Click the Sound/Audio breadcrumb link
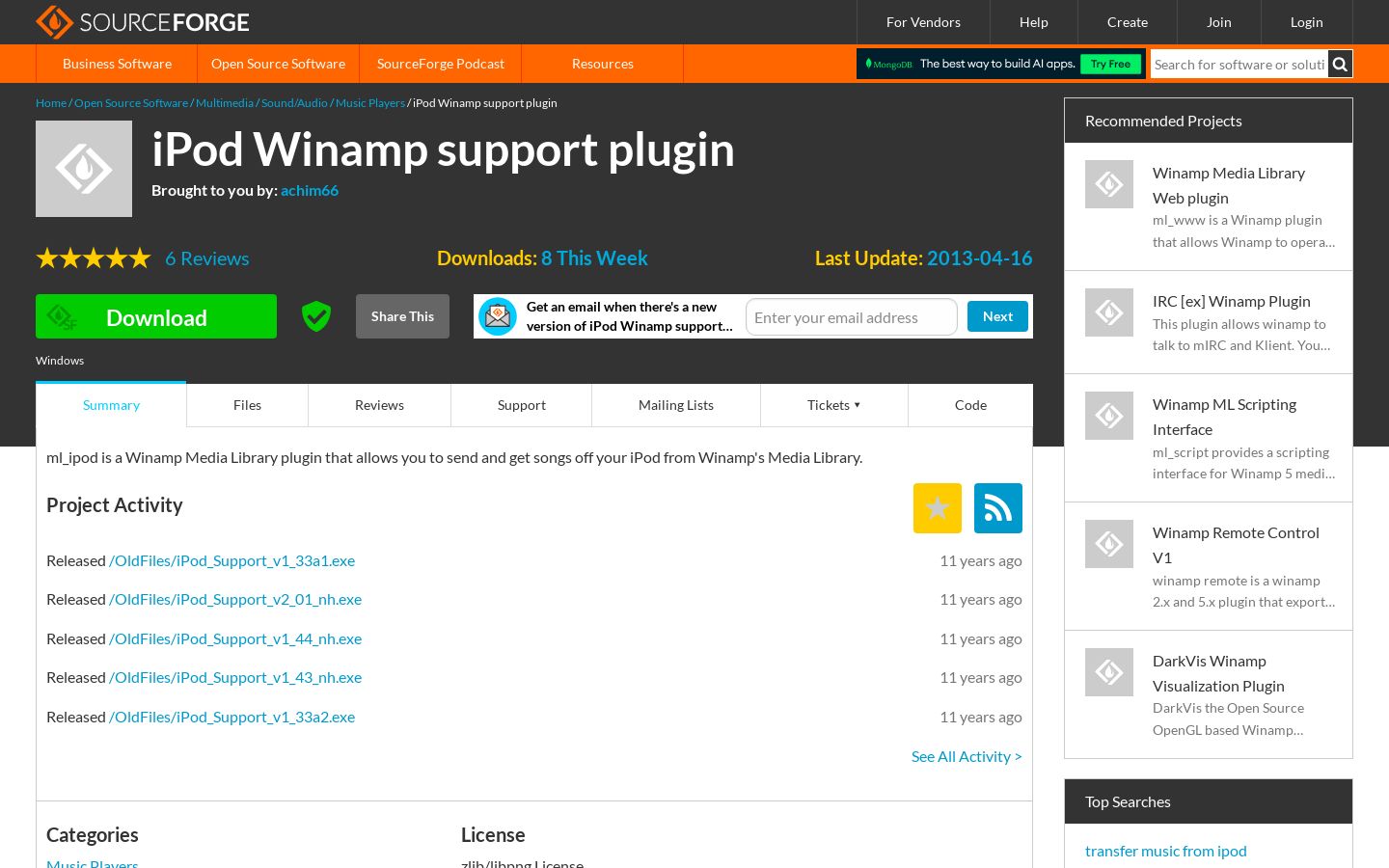This screenshot has width=1389, height=868. point(294,103)
